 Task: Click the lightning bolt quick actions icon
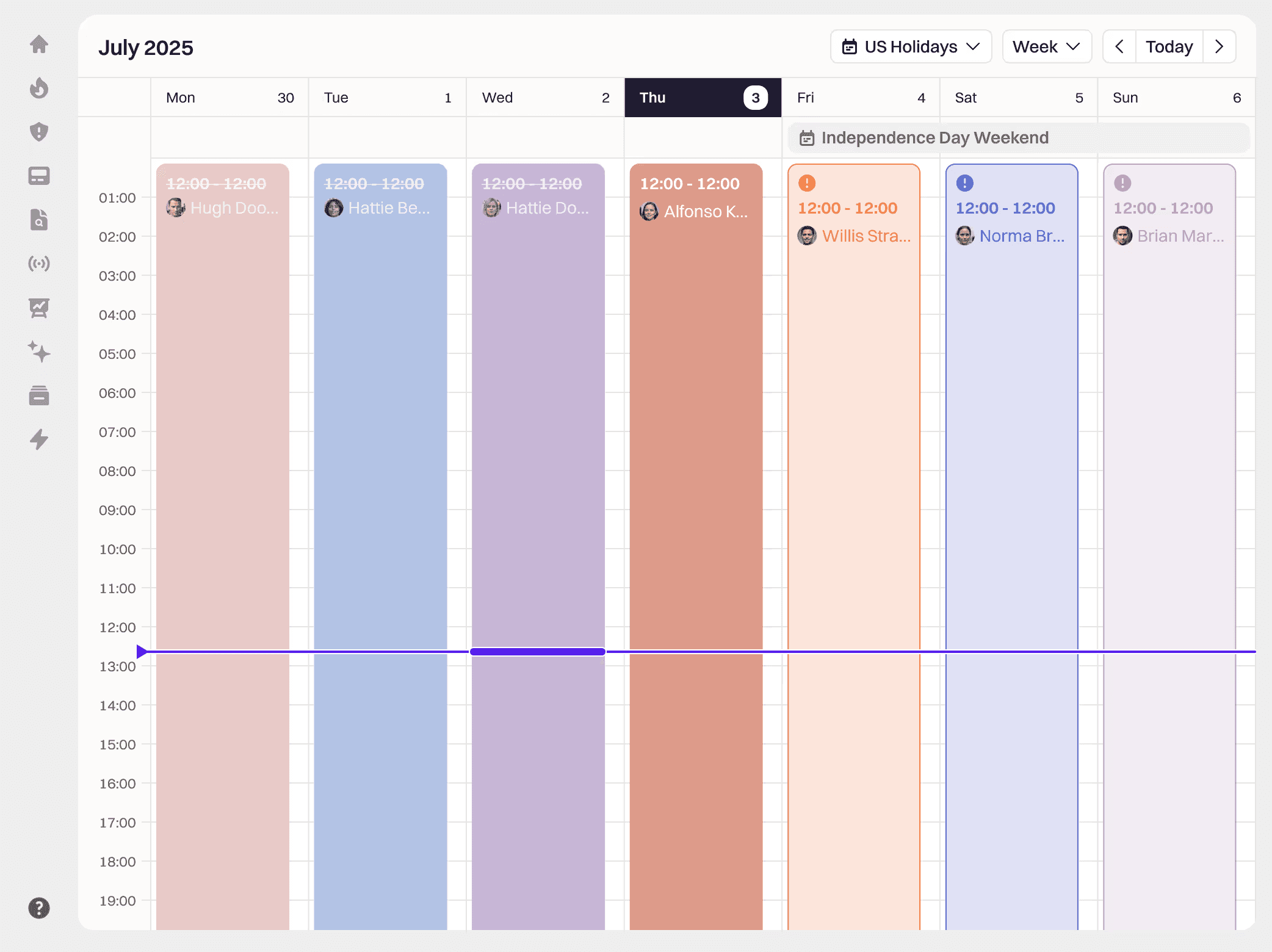pos(39,440)
